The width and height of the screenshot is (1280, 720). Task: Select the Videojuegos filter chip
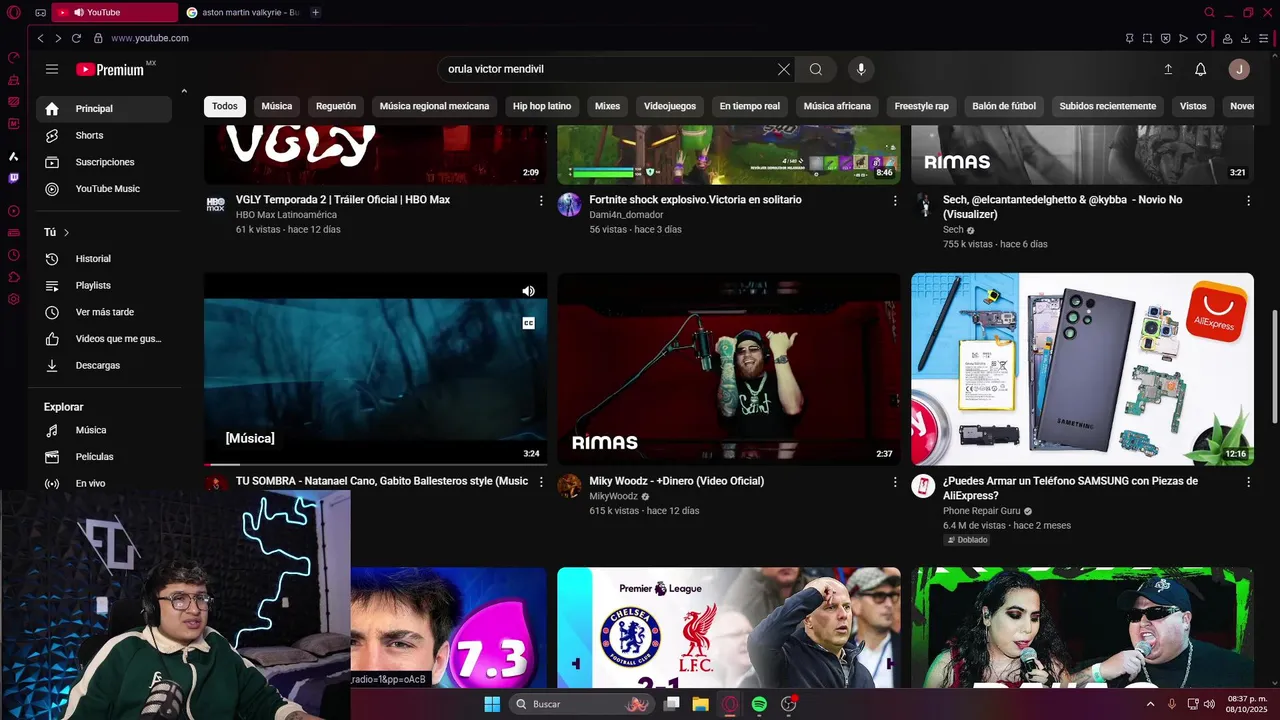670,106
